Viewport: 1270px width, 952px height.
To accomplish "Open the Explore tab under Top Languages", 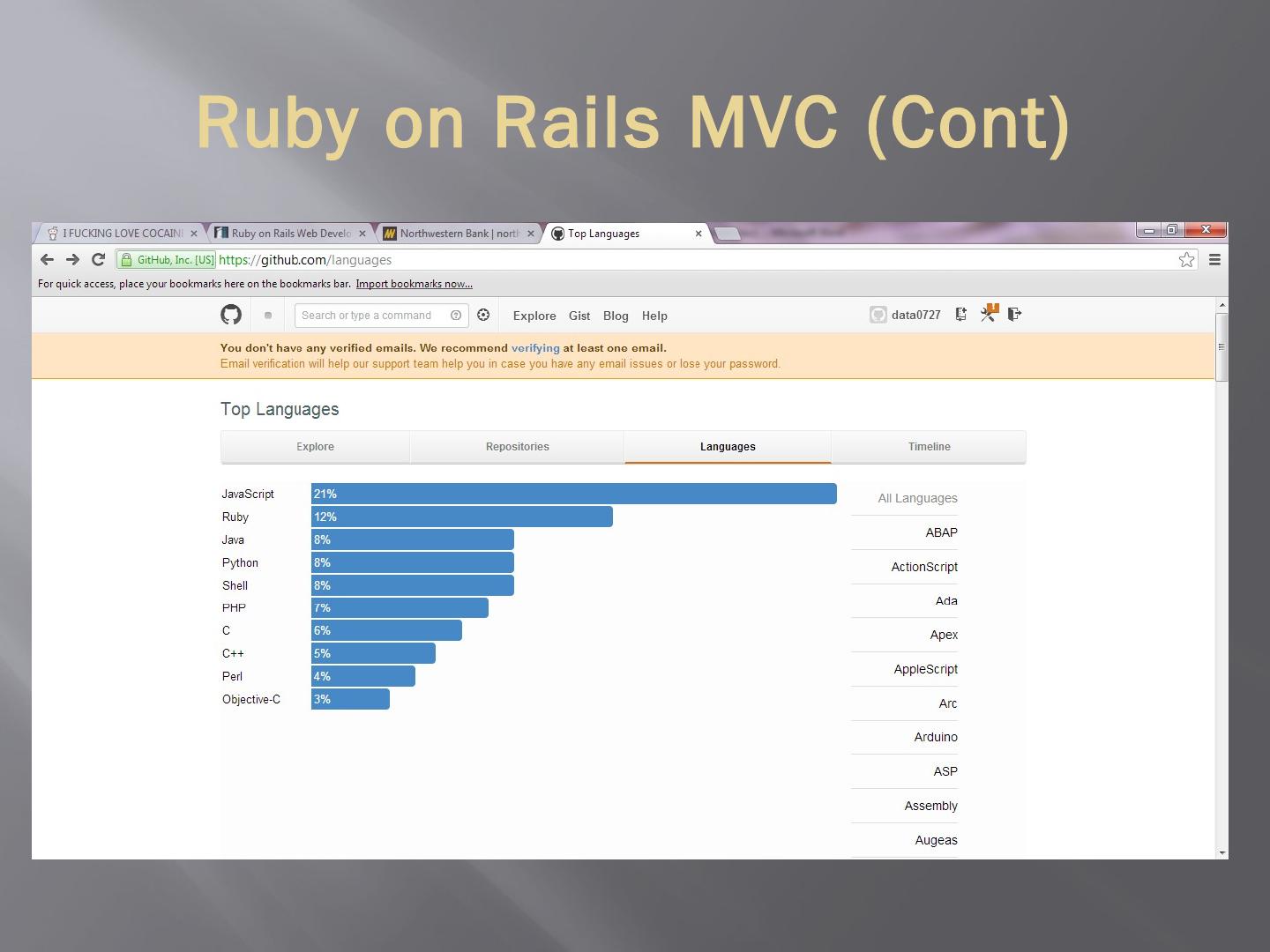I will [x=315, y=447].
